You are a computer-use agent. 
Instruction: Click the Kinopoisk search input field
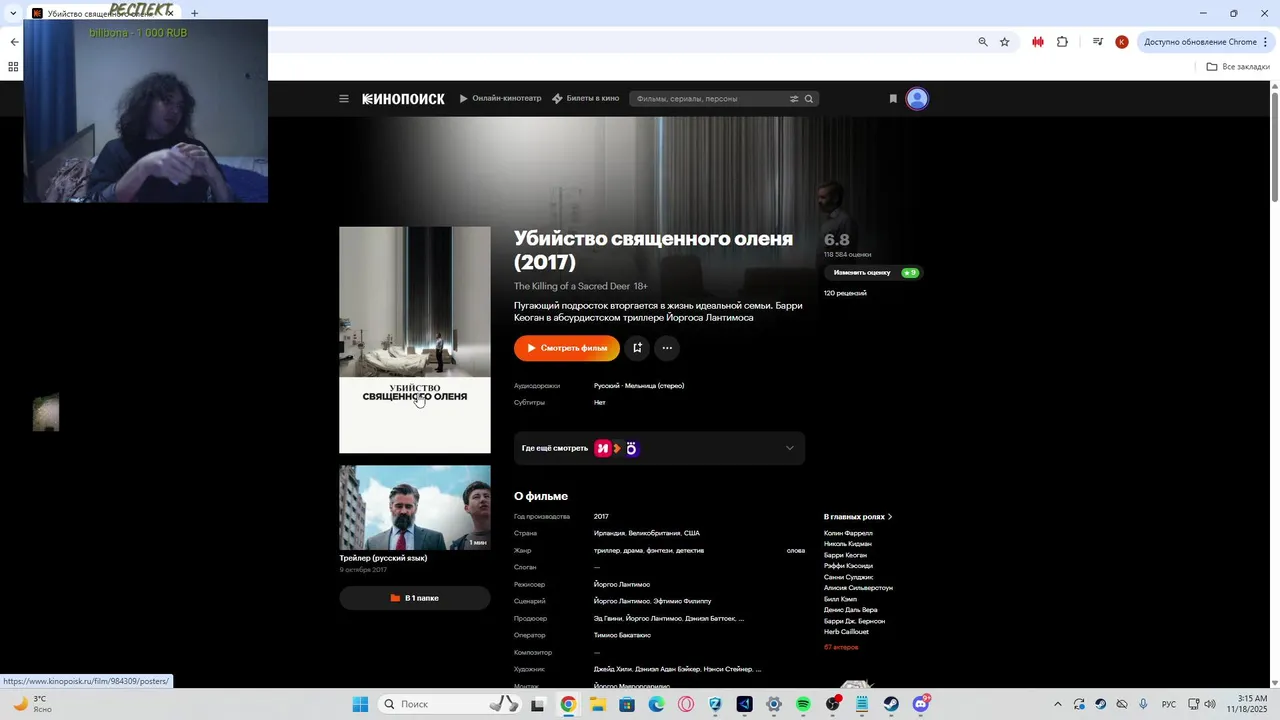tap(709, 99)
